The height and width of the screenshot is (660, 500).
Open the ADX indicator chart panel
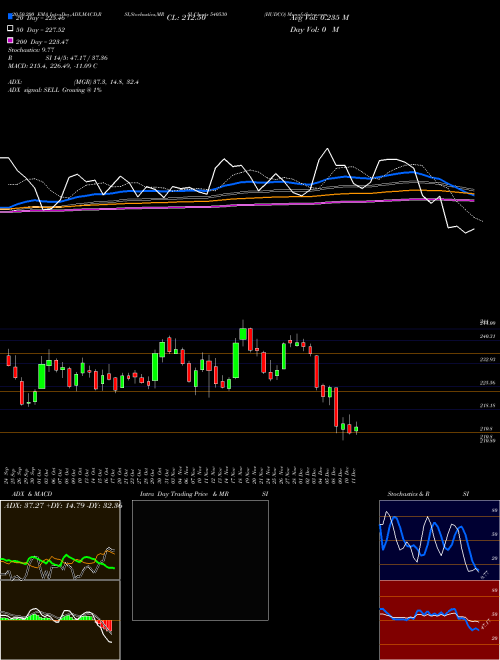(x=60, y=540)
